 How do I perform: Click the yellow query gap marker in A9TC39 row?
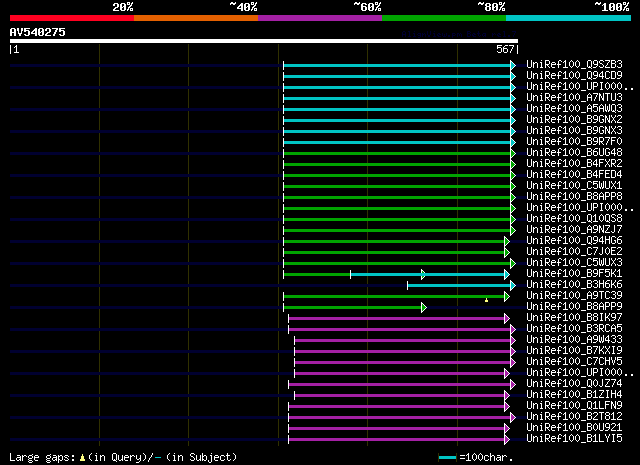[486, 300]
